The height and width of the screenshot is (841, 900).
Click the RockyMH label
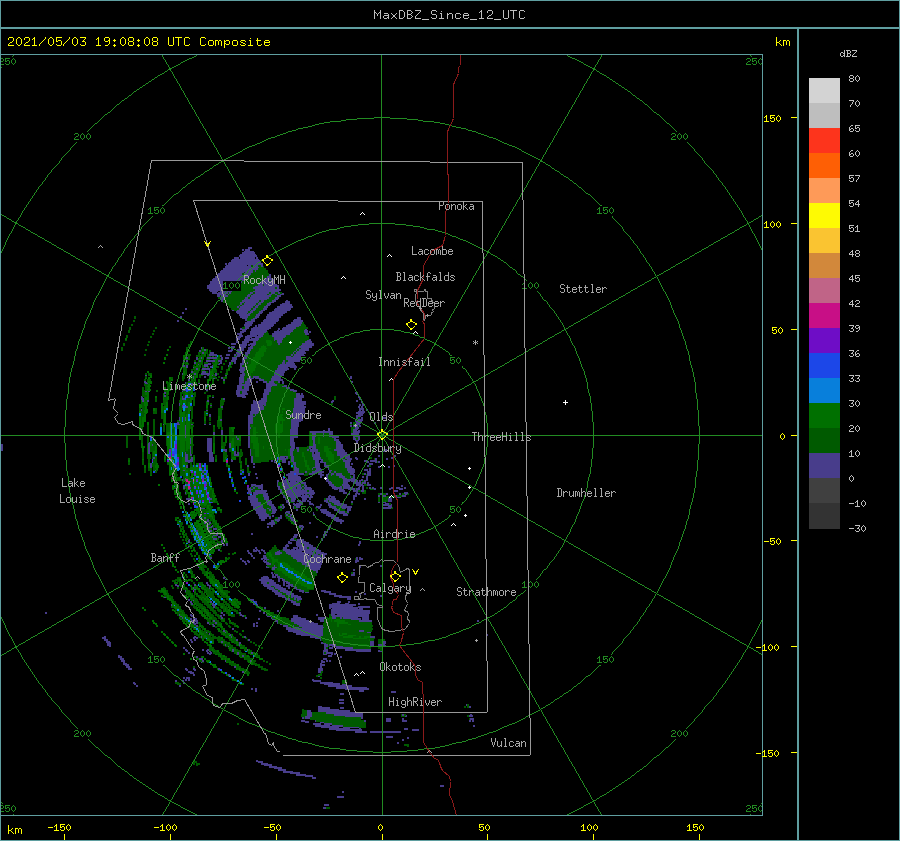264,280
